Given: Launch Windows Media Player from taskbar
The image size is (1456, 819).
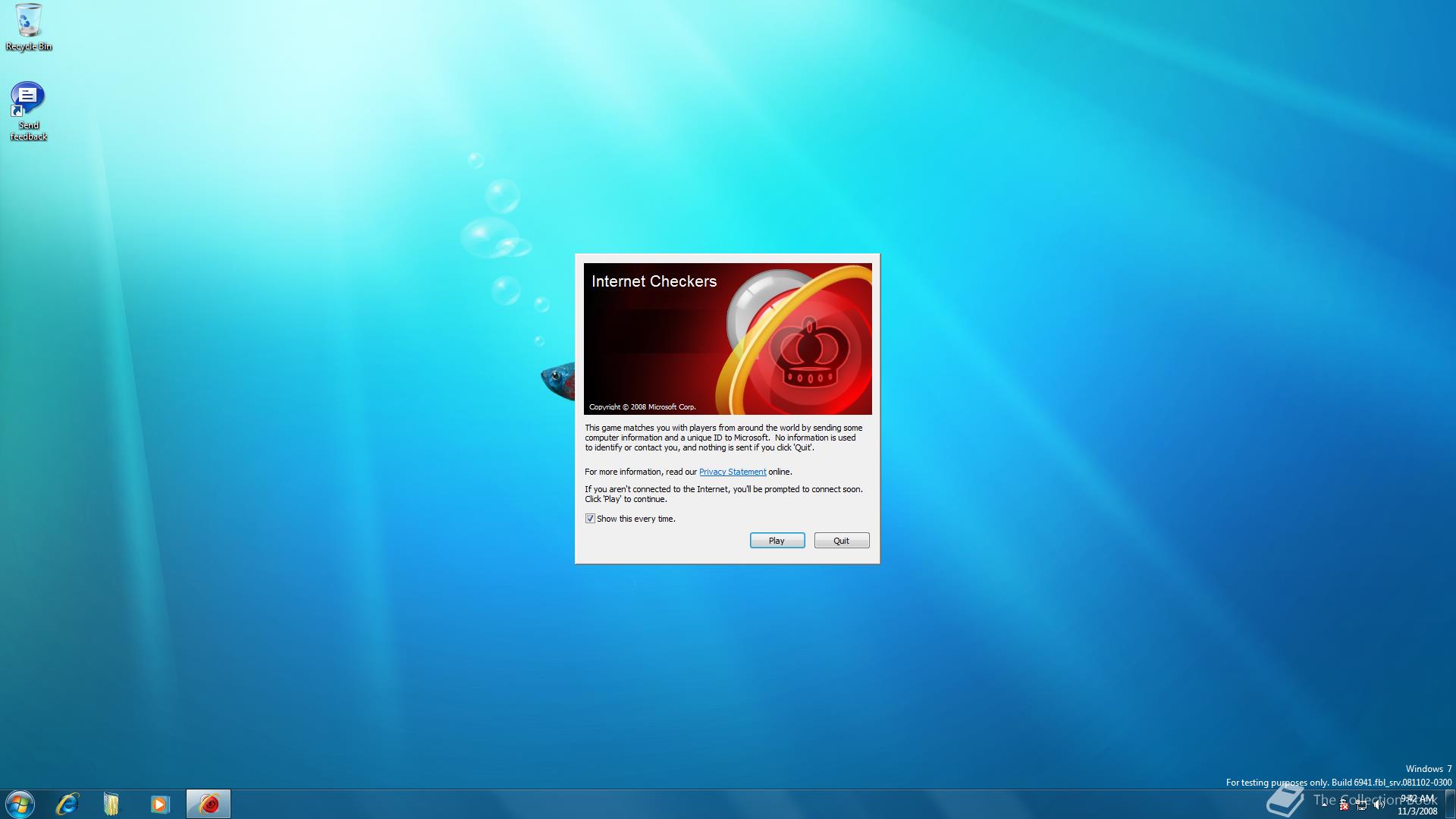Looking at the screenshot, I should [x=159, y=804].
